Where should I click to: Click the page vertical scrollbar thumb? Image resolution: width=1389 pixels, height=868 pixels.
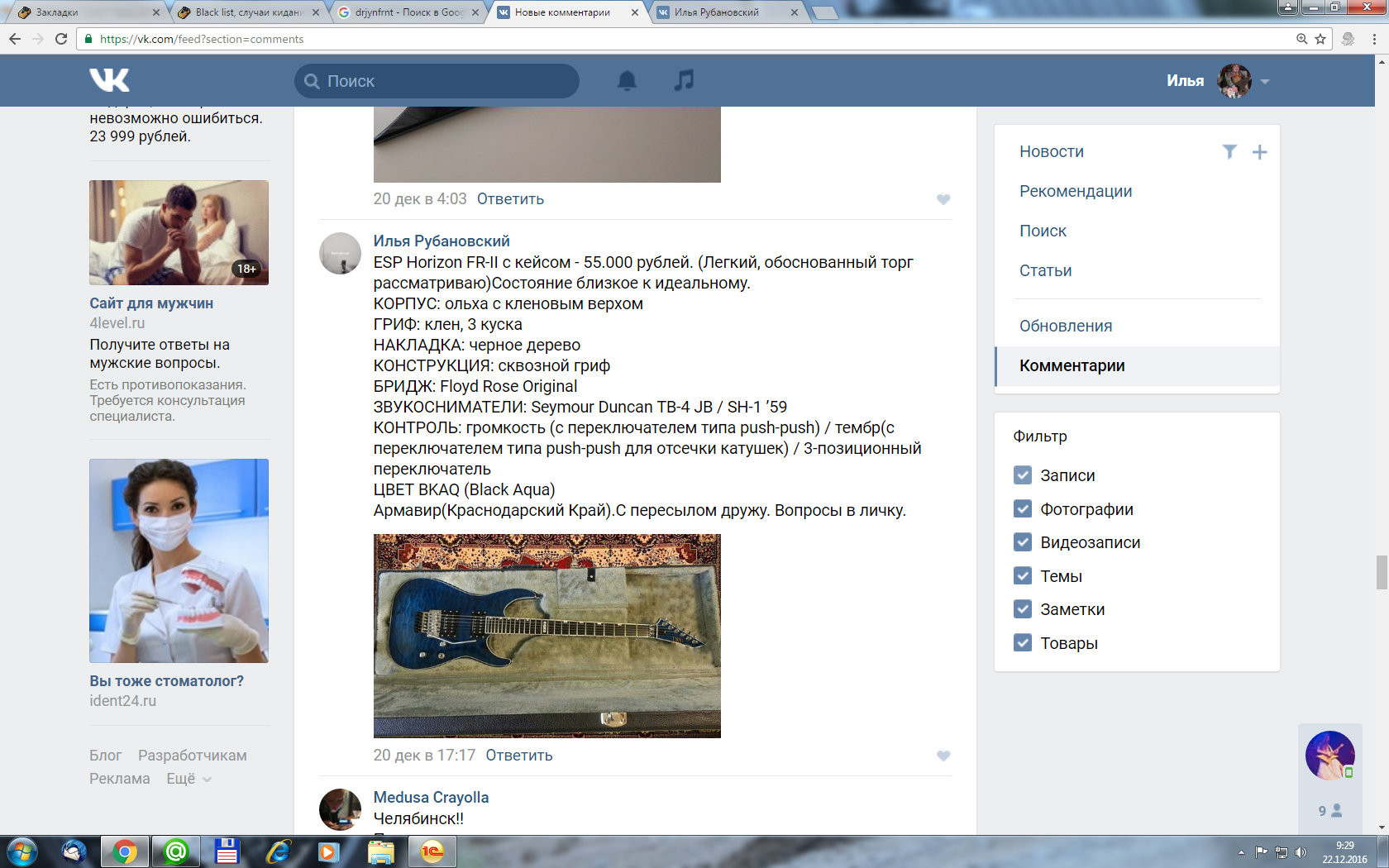pos(1382,572)
